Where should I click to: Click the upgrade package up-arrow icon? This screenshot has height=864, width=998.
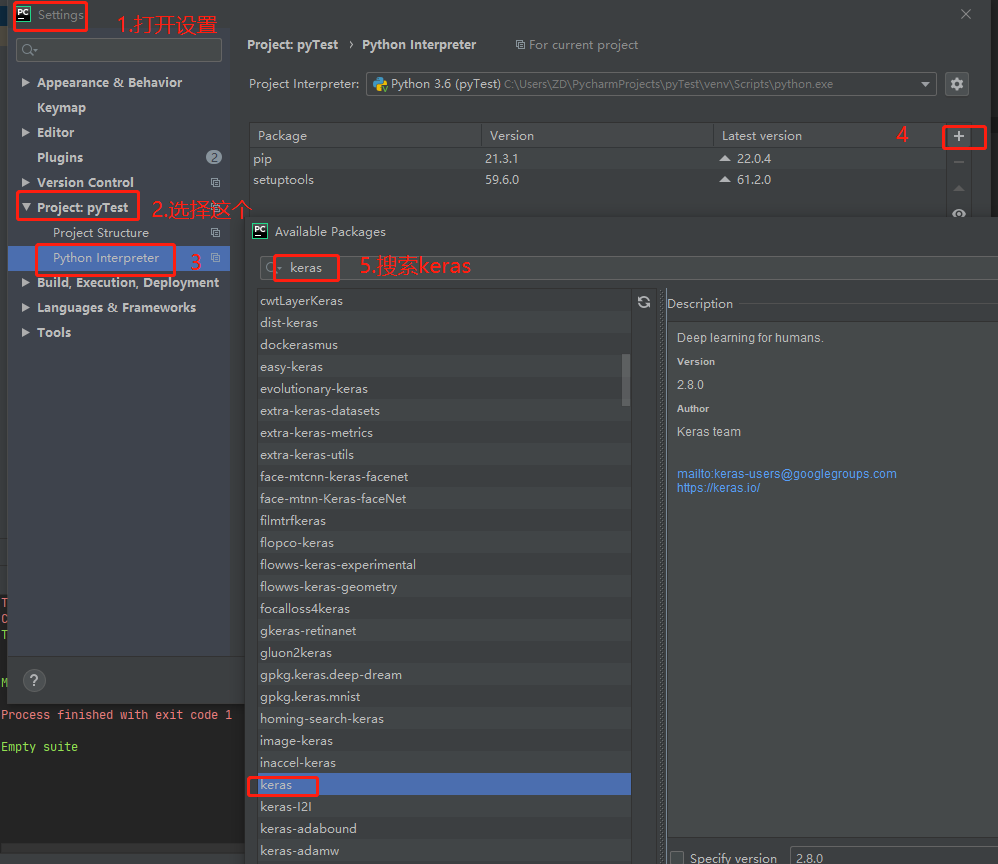pyautogui.click(x=959, y=188)
